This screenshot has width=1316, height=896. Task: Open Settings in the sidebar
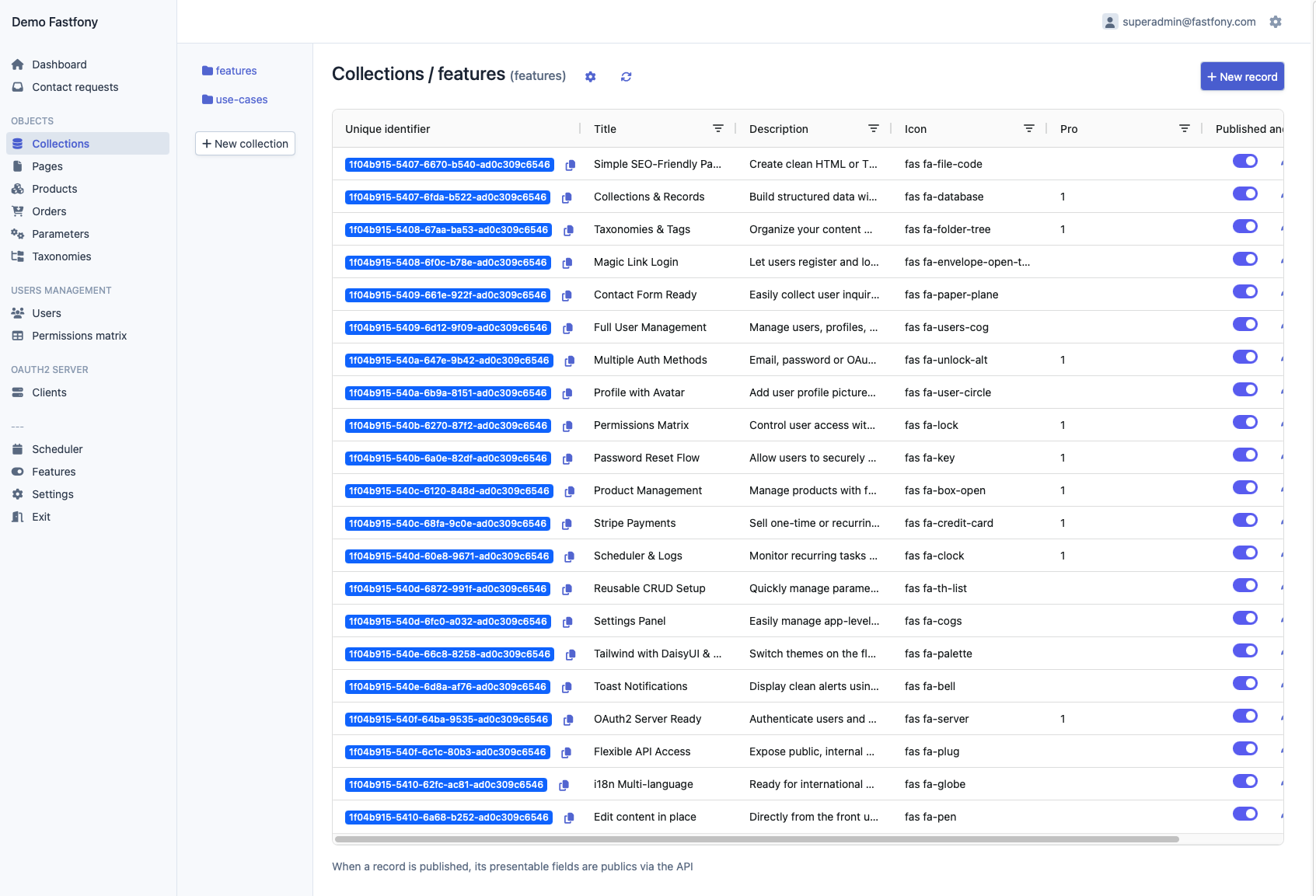pos(88,494)
